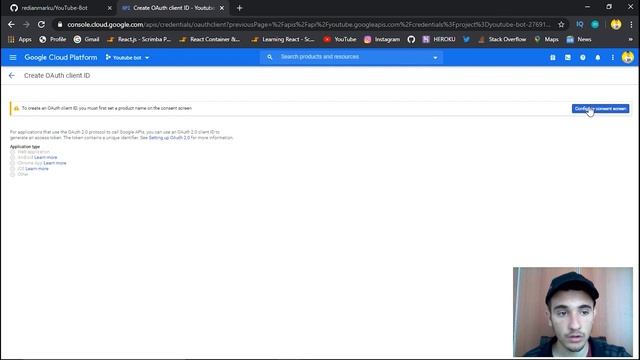The image size is (640, 360).
Task: Select the iOS radio button
Action: [x=12, y=169]
